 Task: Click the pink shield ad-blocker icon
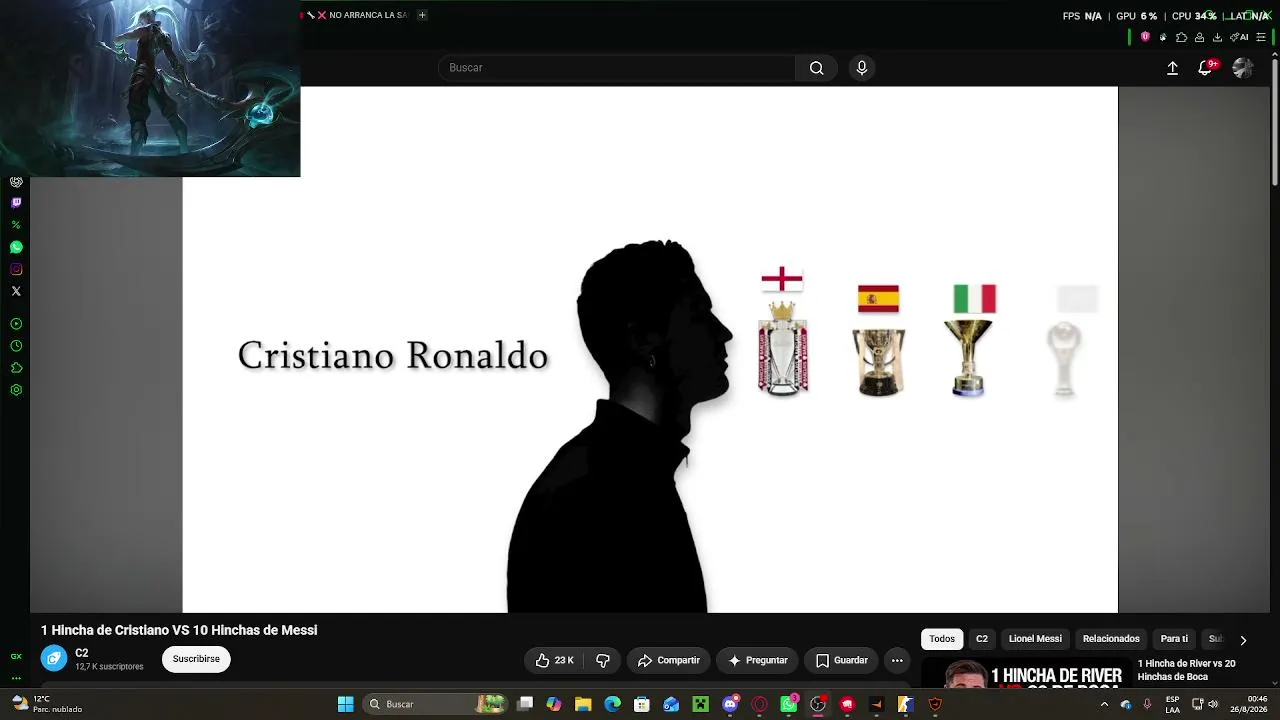(1145, 37)
